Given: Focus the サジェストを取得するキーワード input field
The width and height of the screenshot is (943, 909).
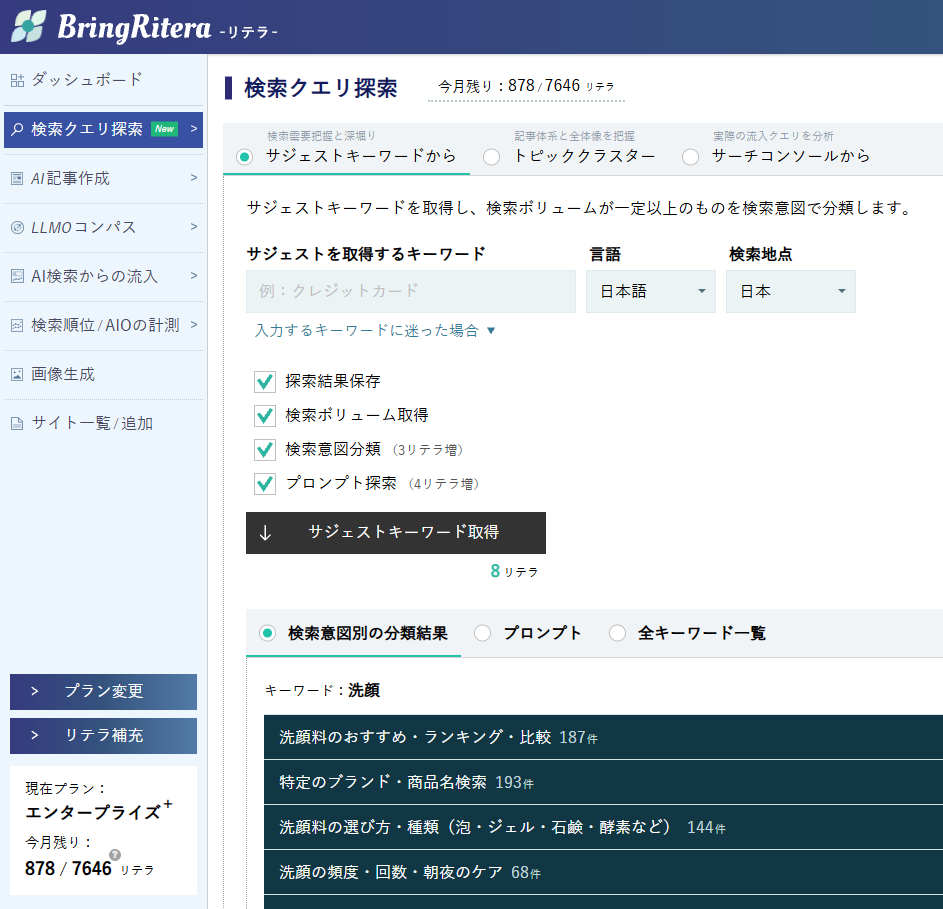Looking at the screenshot, I should tap(411, 291).
